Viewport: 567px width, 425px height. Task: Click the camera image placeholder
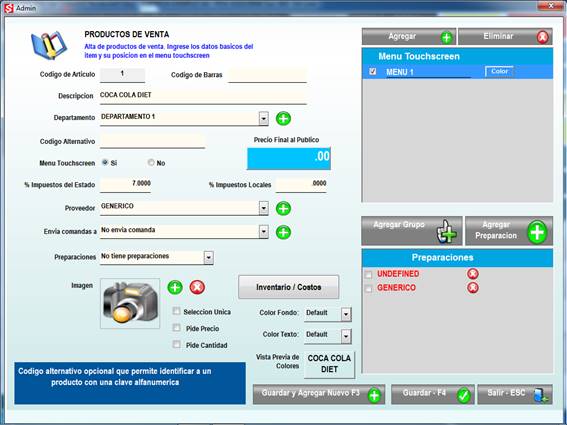click(130, 303)
